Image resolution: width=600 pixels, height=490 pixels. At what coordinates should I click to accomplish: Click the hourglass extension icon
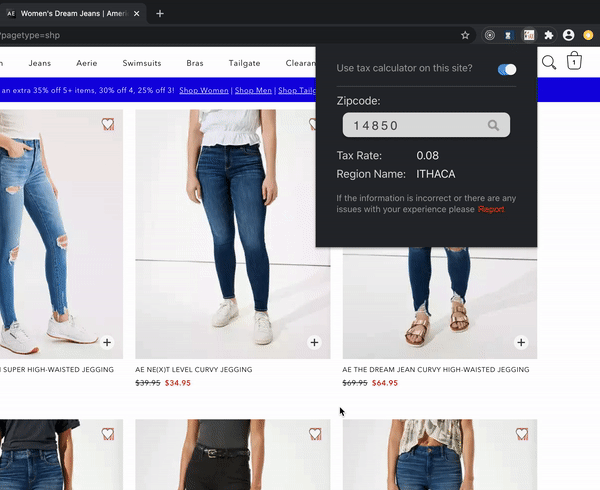tap(508, 35)
